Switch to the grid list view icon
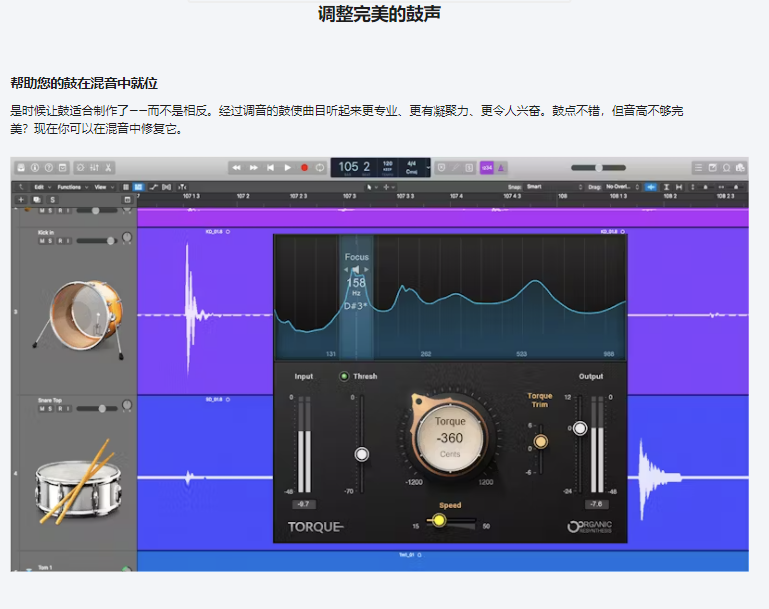The height and width of the screenshot is (609, 769). (x=126, y=187)
